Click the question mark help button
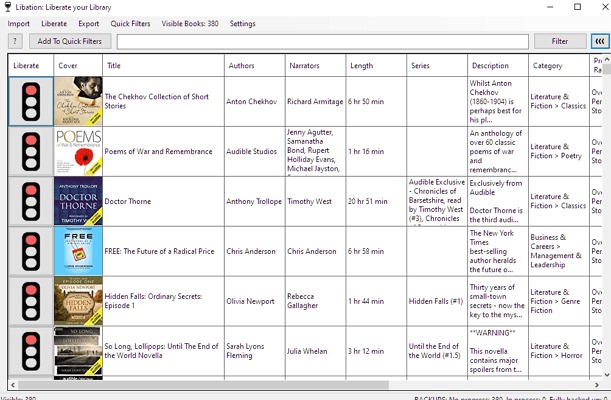The height and width of the screenshot is (400, 611). 15,41
